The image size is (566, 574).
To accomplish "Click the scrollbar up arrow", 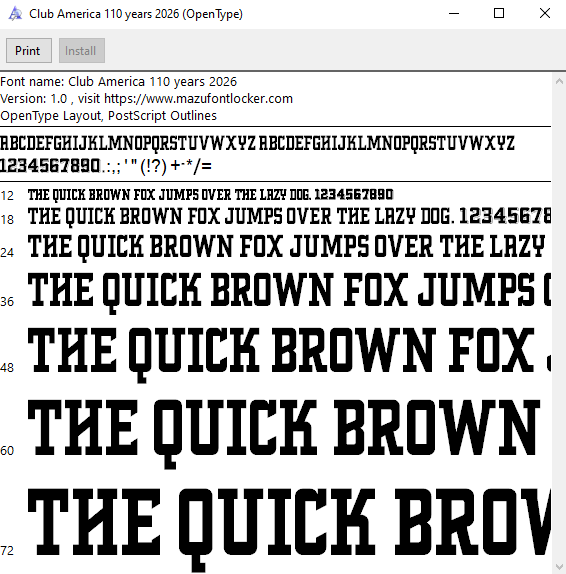I will pyautogui.click(x=559, y=82).
